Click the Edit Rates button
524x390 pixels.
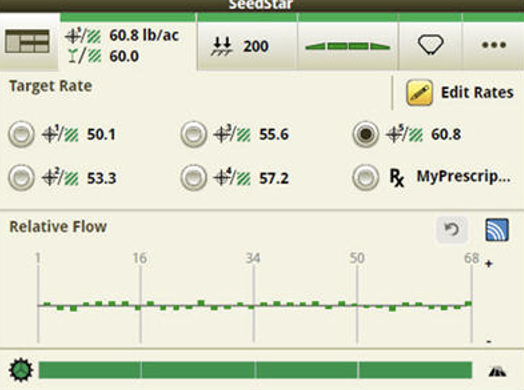point(460,93)
